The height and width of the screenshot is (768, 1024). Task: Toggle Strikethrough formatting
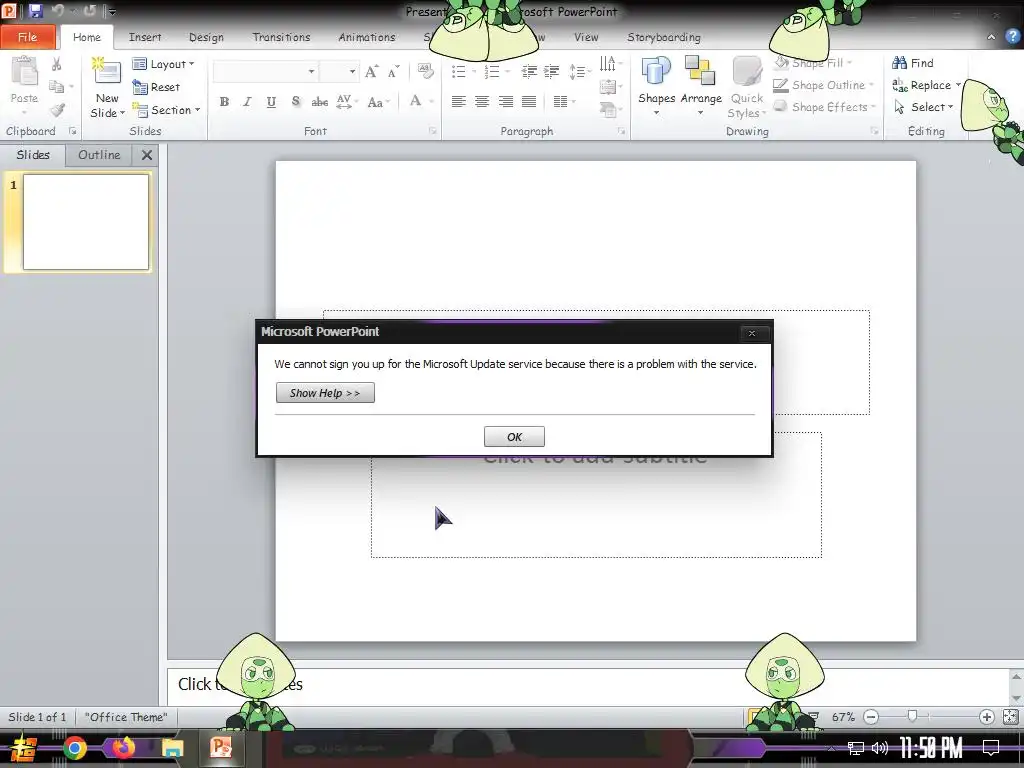pos(319,101)
